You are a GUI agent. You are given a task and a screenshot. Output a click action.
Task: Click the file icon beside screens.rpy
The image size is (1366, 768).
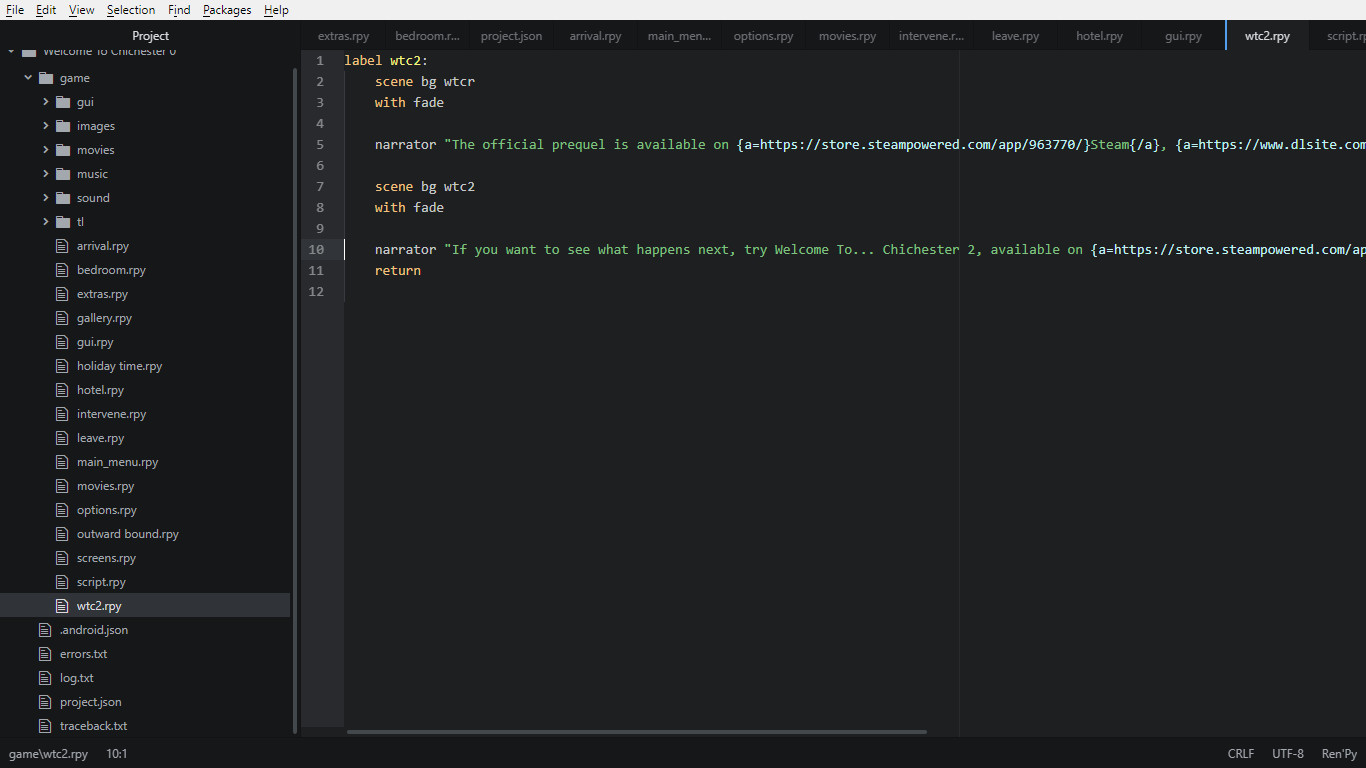tap(62, 557)
